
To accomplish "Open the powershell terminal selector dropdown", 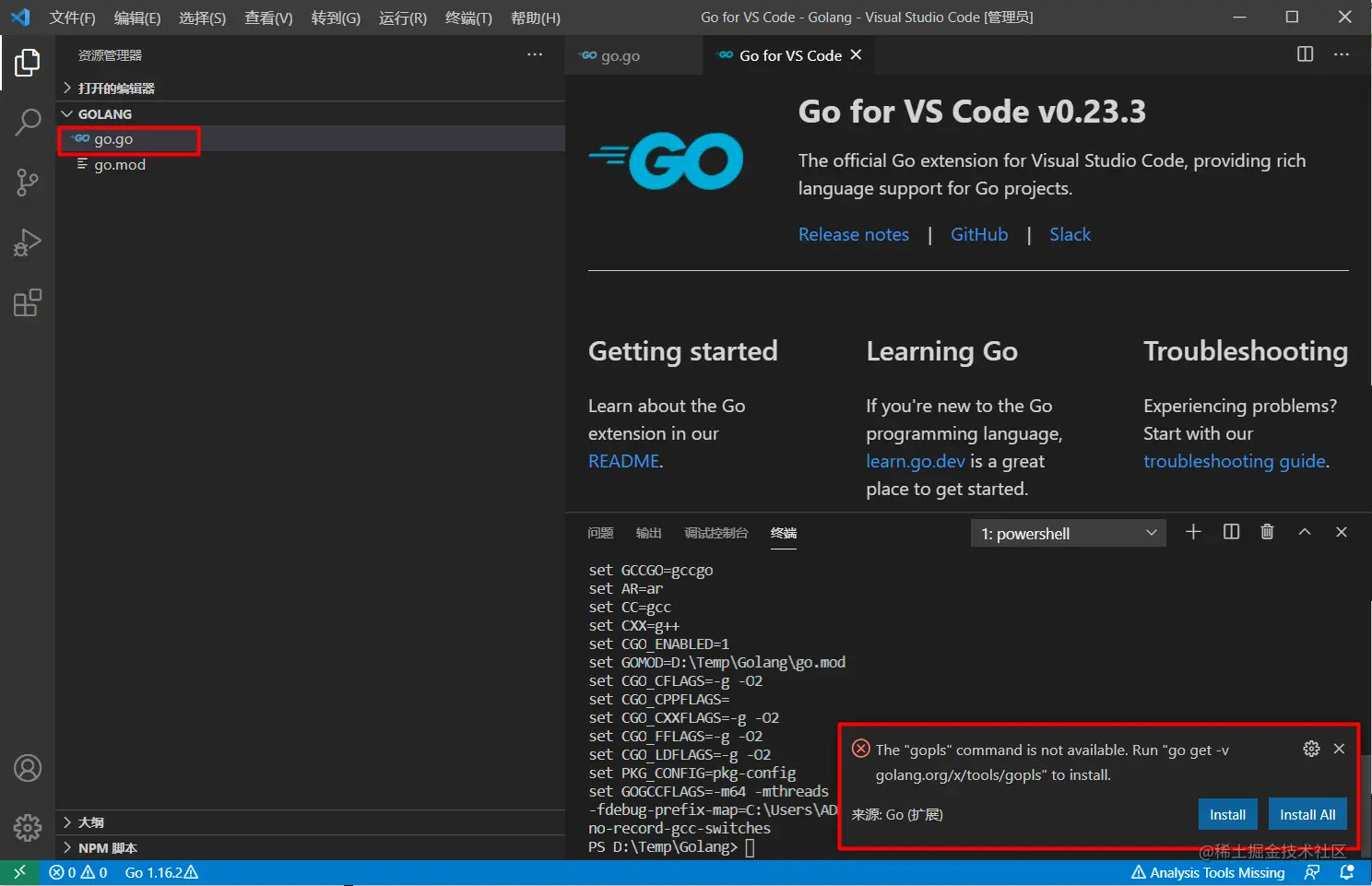I will (1068, 533).
